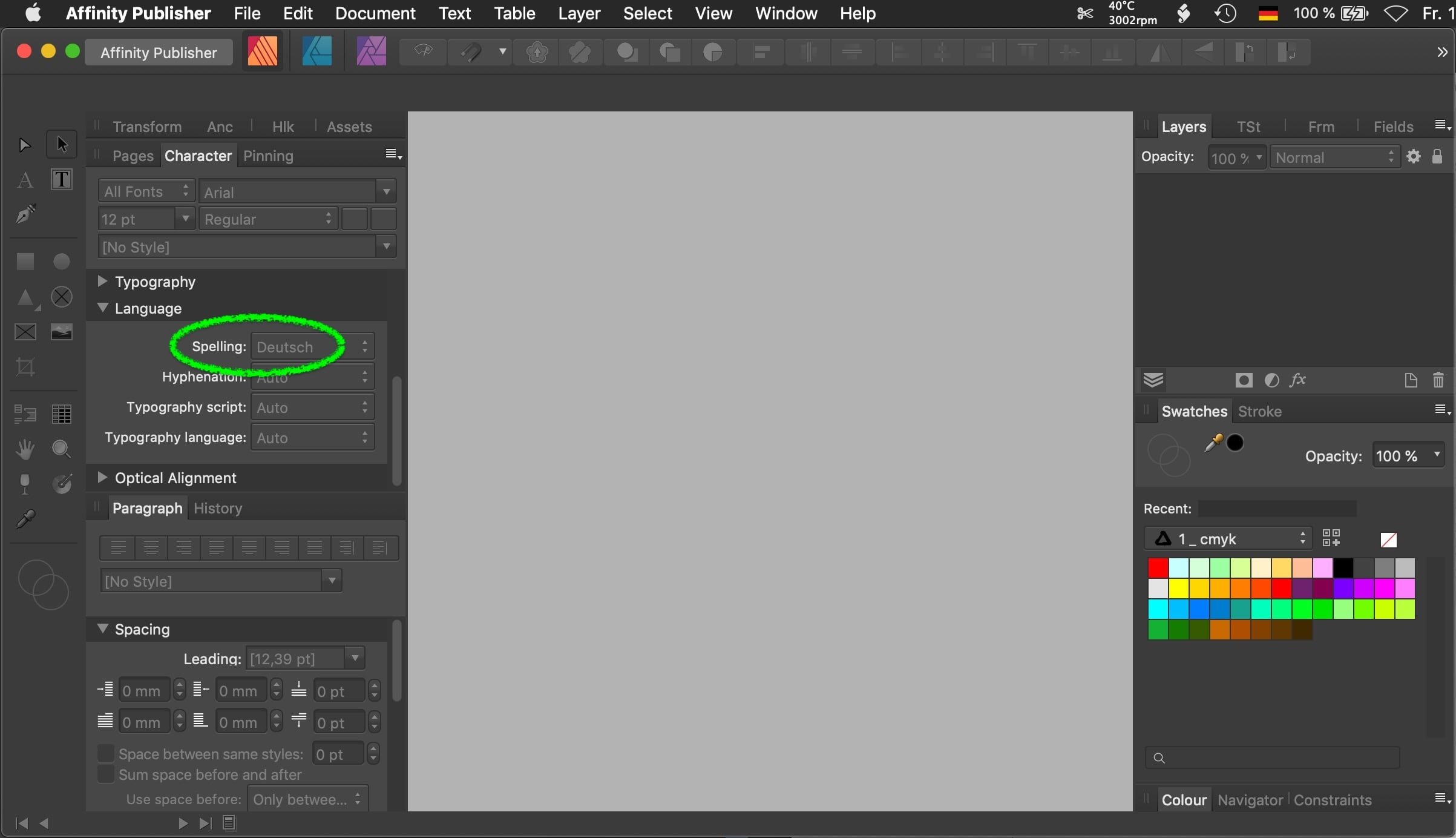Image resolution: width=1456 pixels, height=838 pixels.
Task: Switch to the Pages tab
Action: coord(133,156)
